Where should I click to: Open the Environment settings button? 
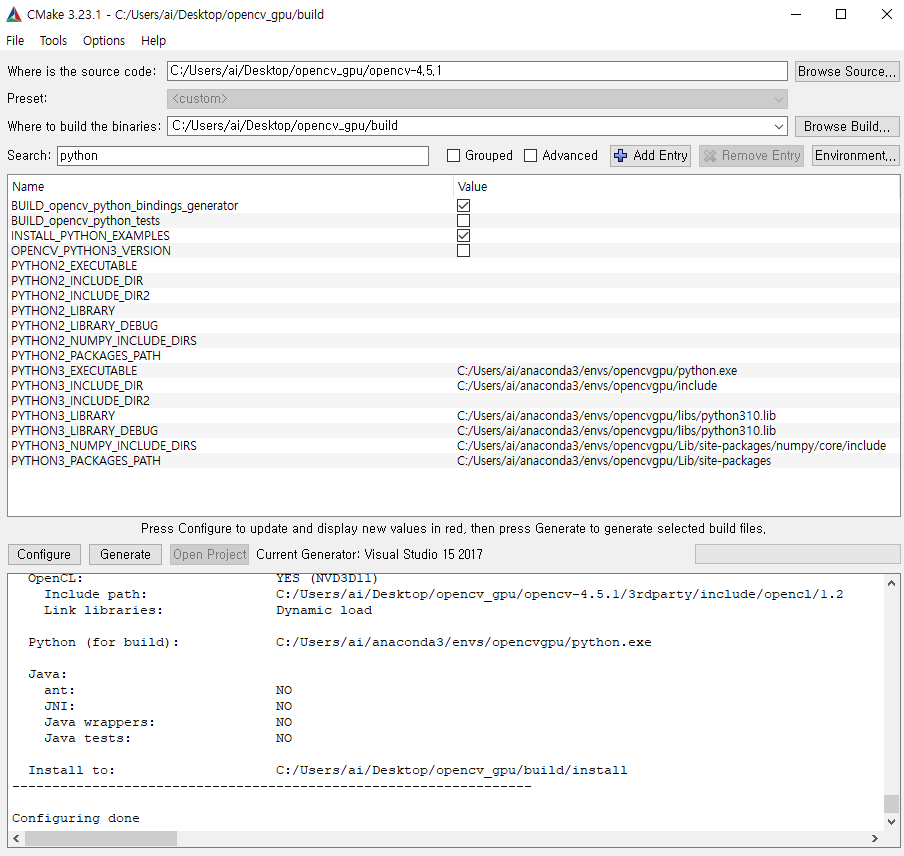pos(855,156)
